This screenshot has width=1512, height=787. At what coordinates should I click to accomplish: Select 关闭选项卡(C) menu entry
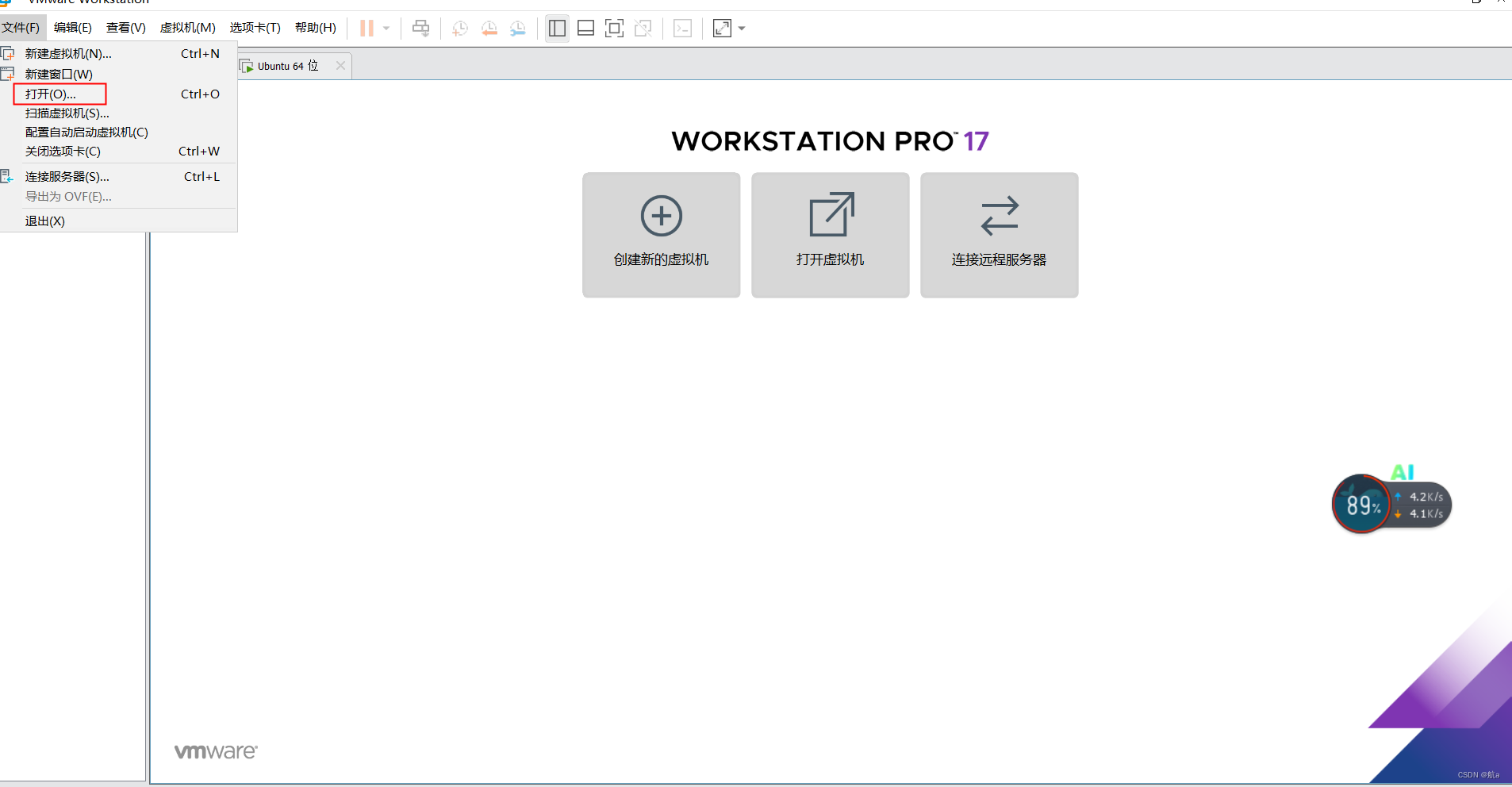click(x=118, y=152)
